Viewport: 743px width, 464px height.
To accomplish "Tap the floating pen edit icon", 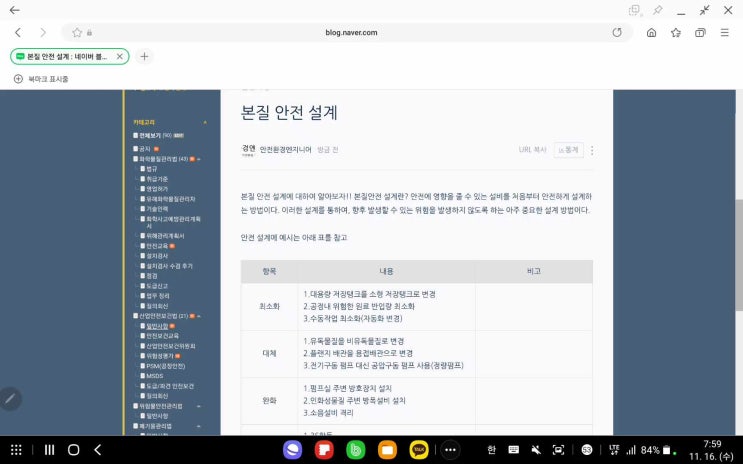I will [x=10, y=399].
